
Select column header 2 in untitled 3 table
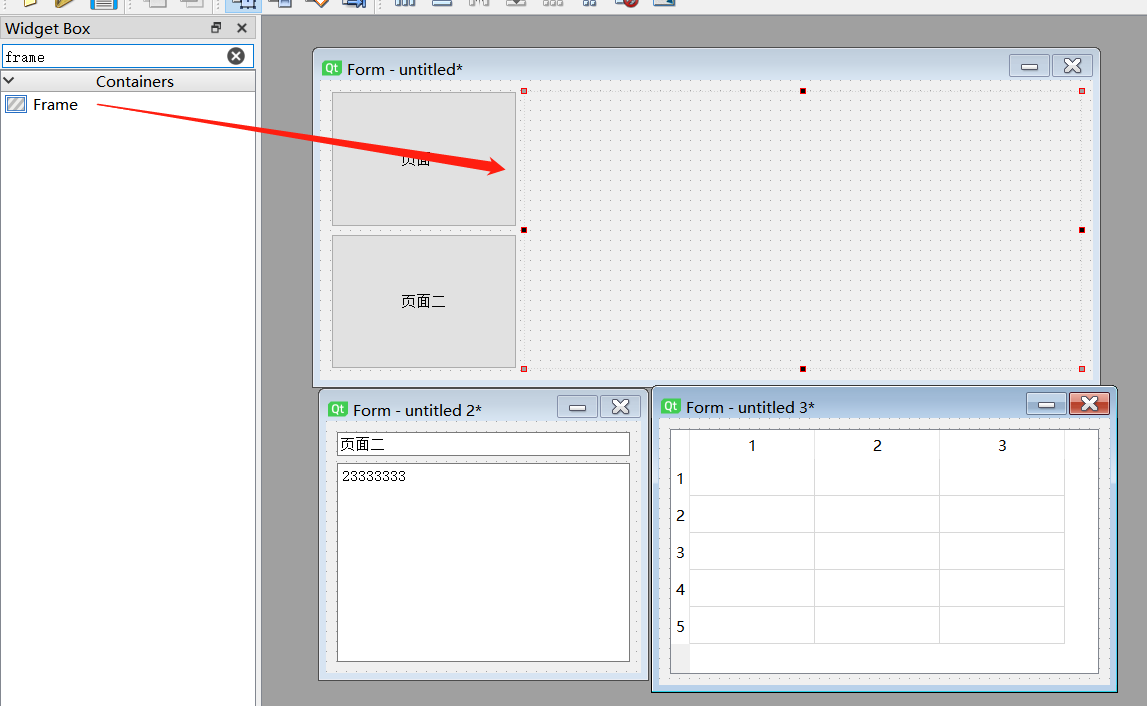point(877,446)
